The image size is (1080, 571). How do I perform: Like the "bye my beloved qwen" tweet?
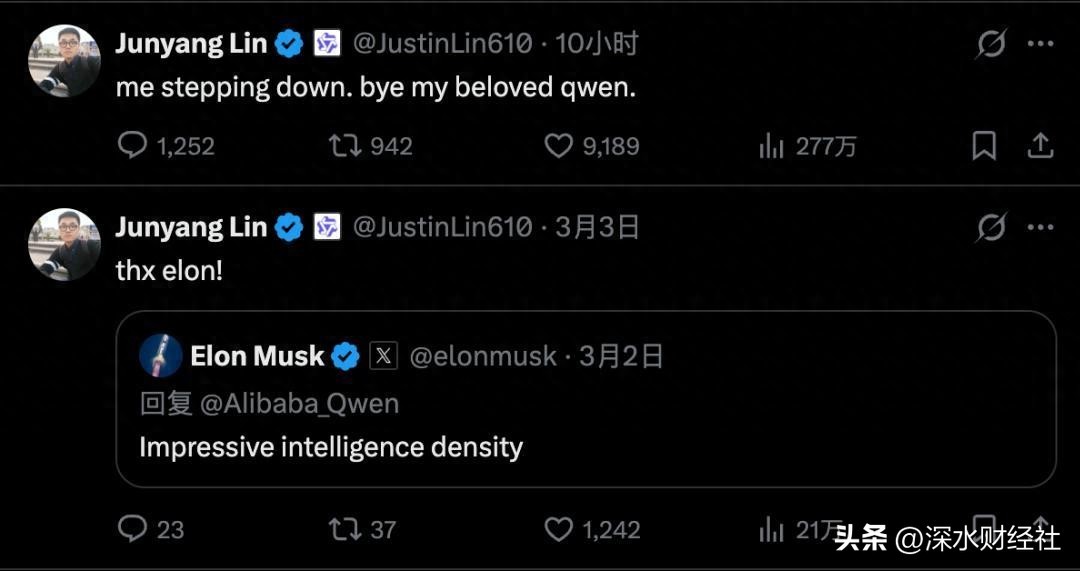(558, 146)
